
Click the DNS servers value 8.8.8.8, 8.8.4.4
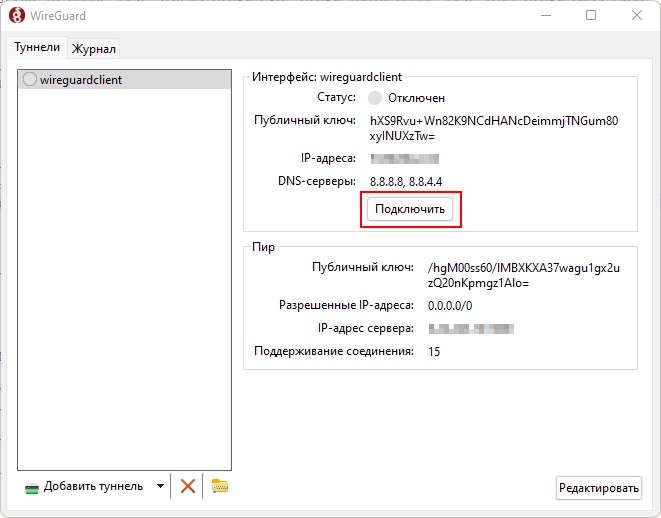(406, 182)
